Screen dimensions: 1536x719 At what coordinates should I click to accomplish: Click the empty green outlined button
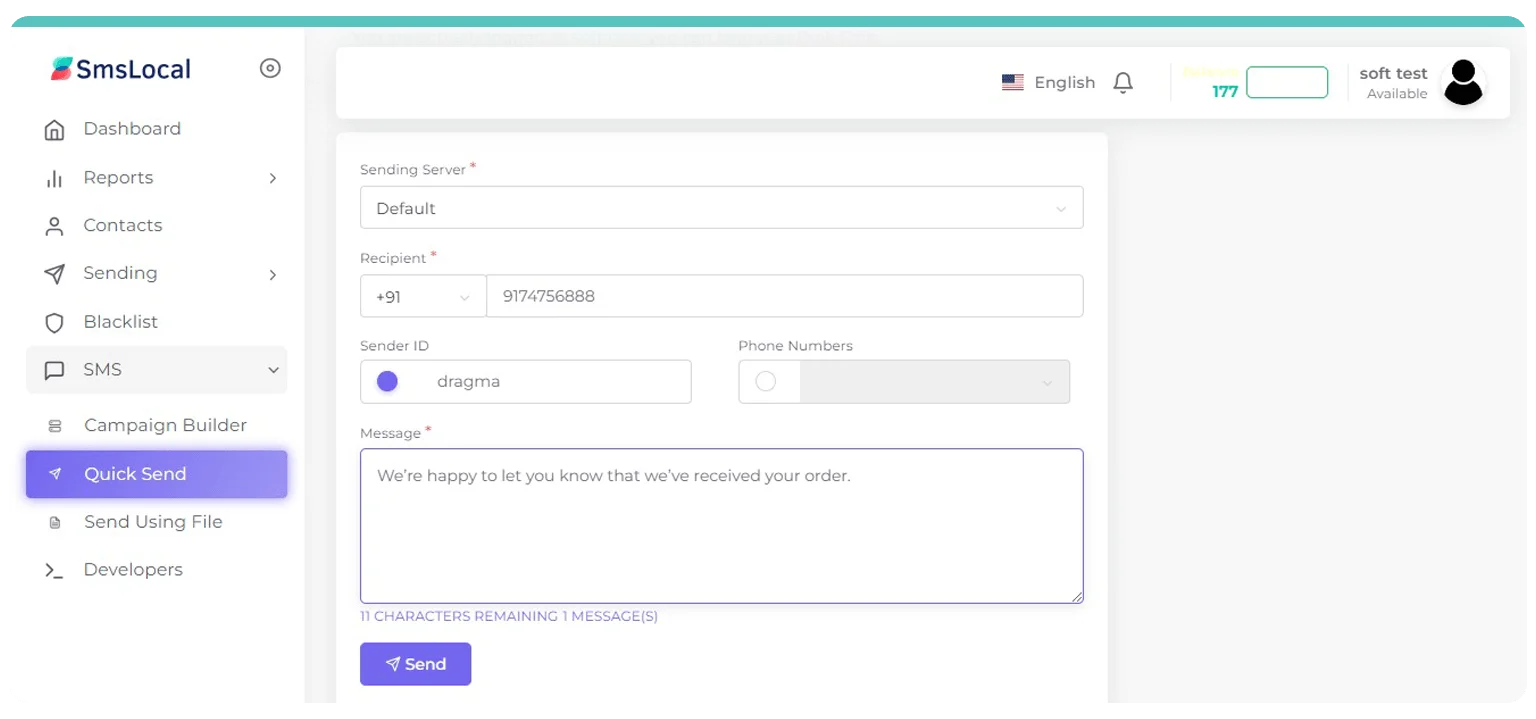tap(1286, 83)
